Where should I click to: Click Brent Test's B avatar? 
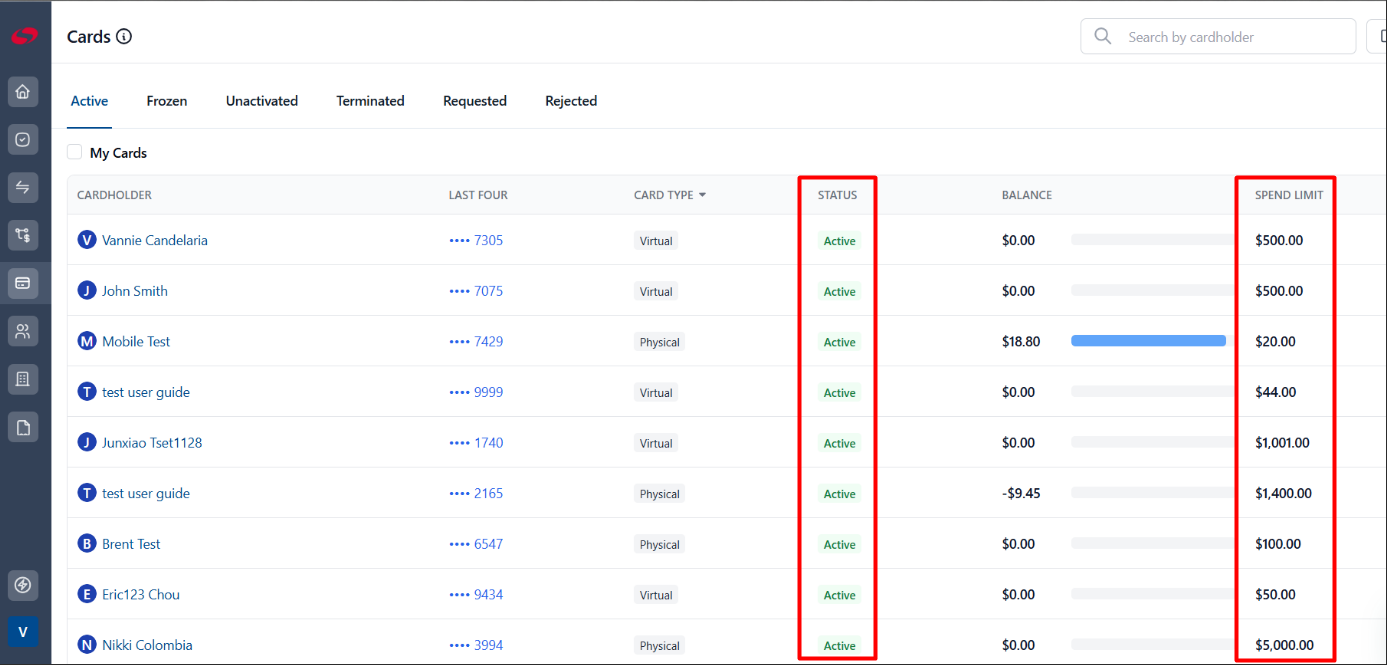point(87,544)
